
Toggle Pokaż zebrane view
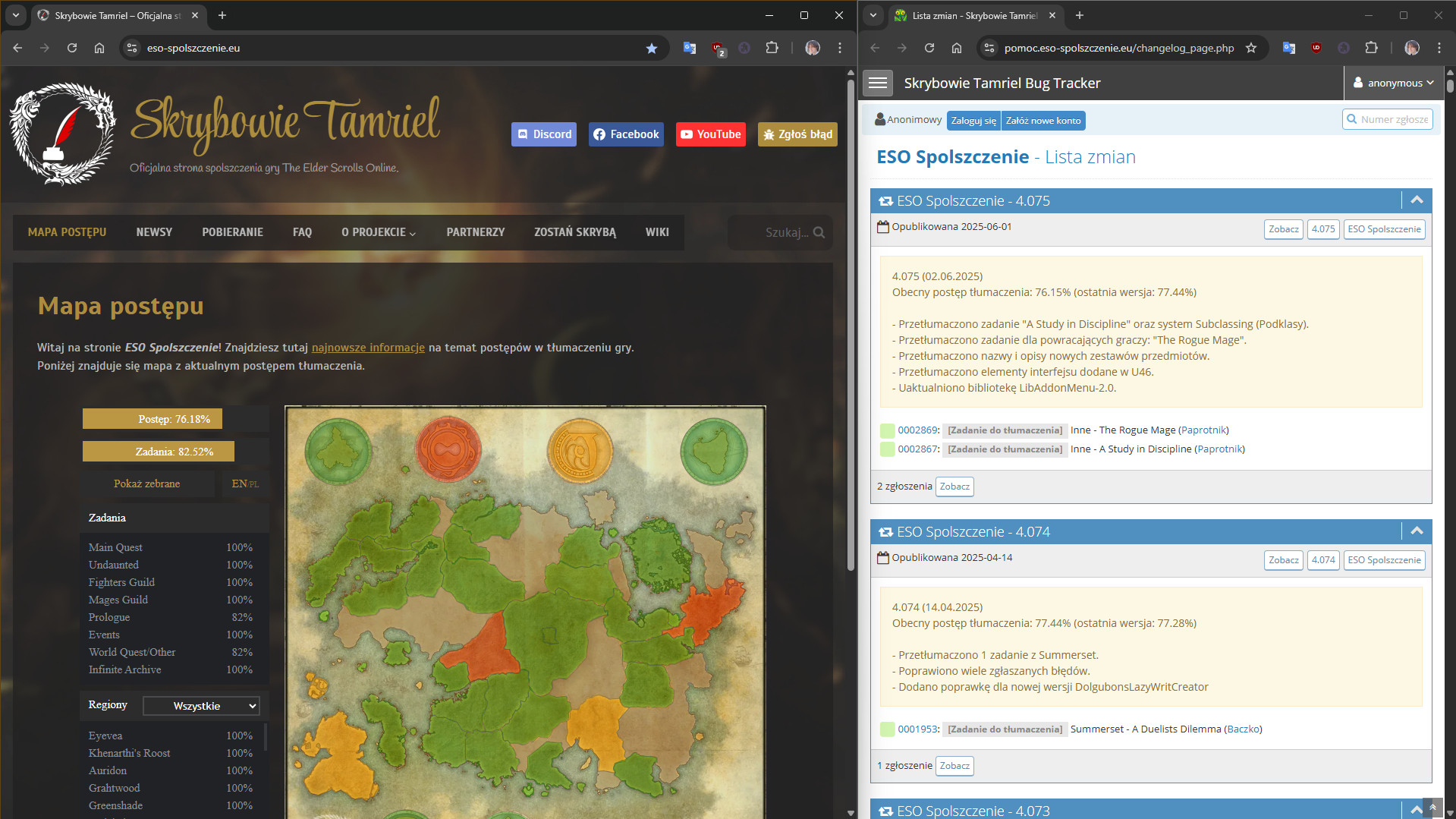pos(146,484)
